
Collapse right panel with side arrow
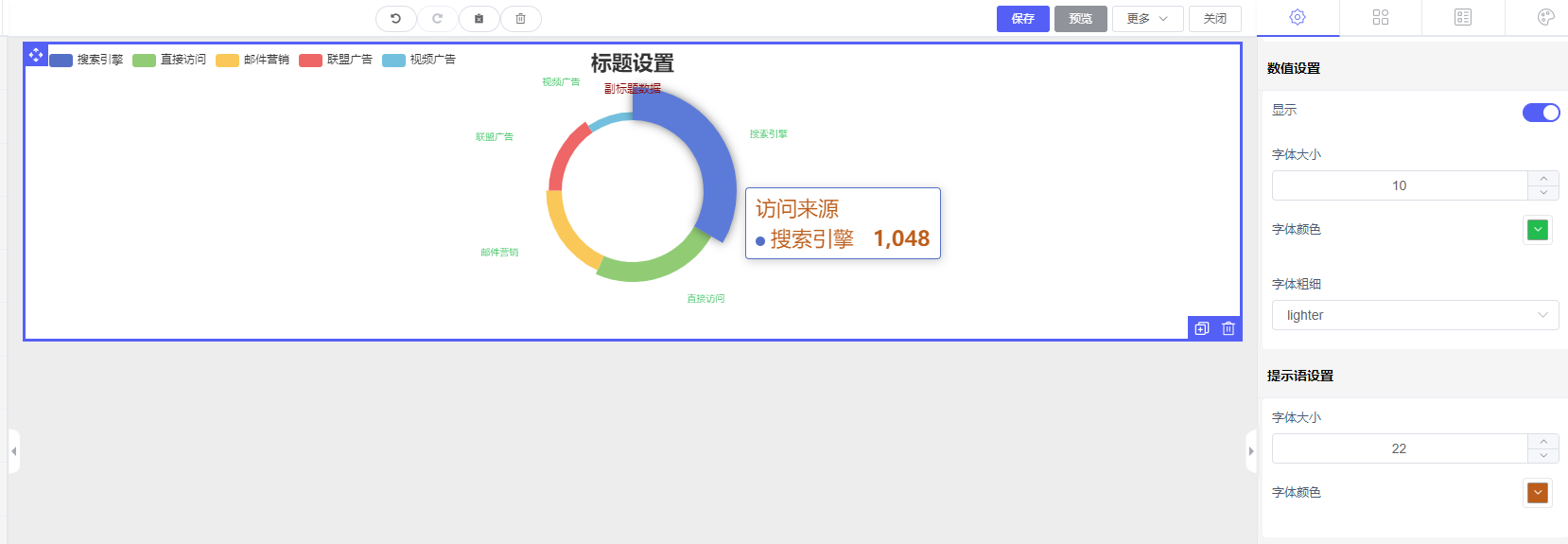[x=1251, y=451]
